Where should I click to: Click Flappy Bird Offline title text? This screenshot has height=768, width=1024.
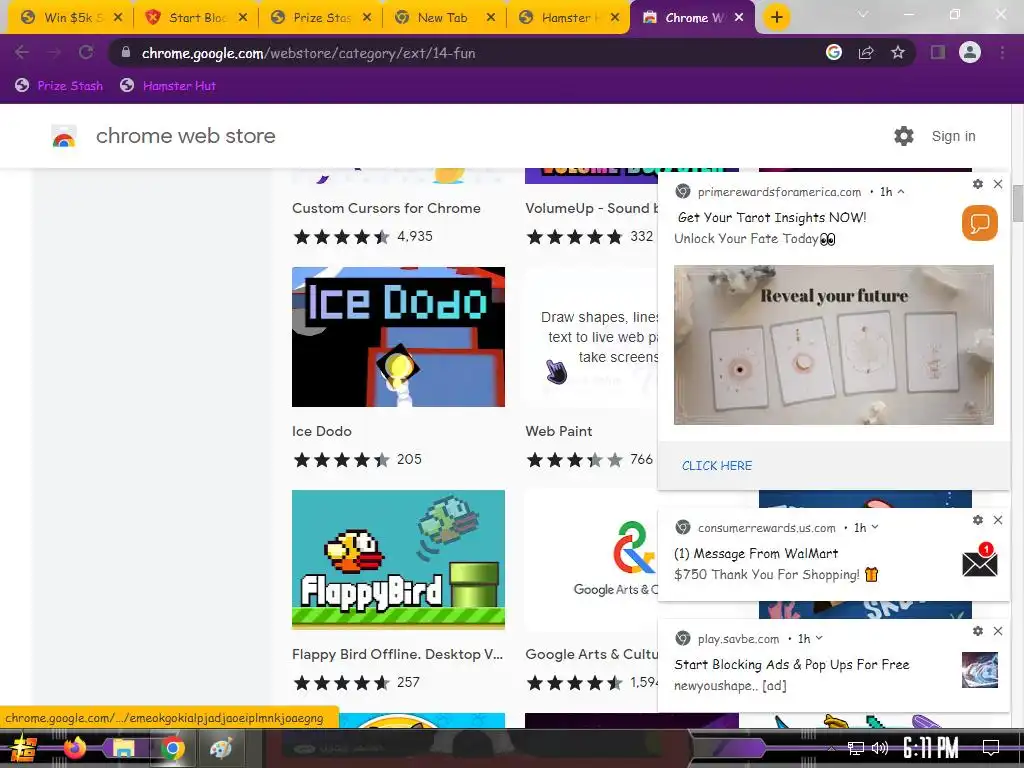coord(397,654)
